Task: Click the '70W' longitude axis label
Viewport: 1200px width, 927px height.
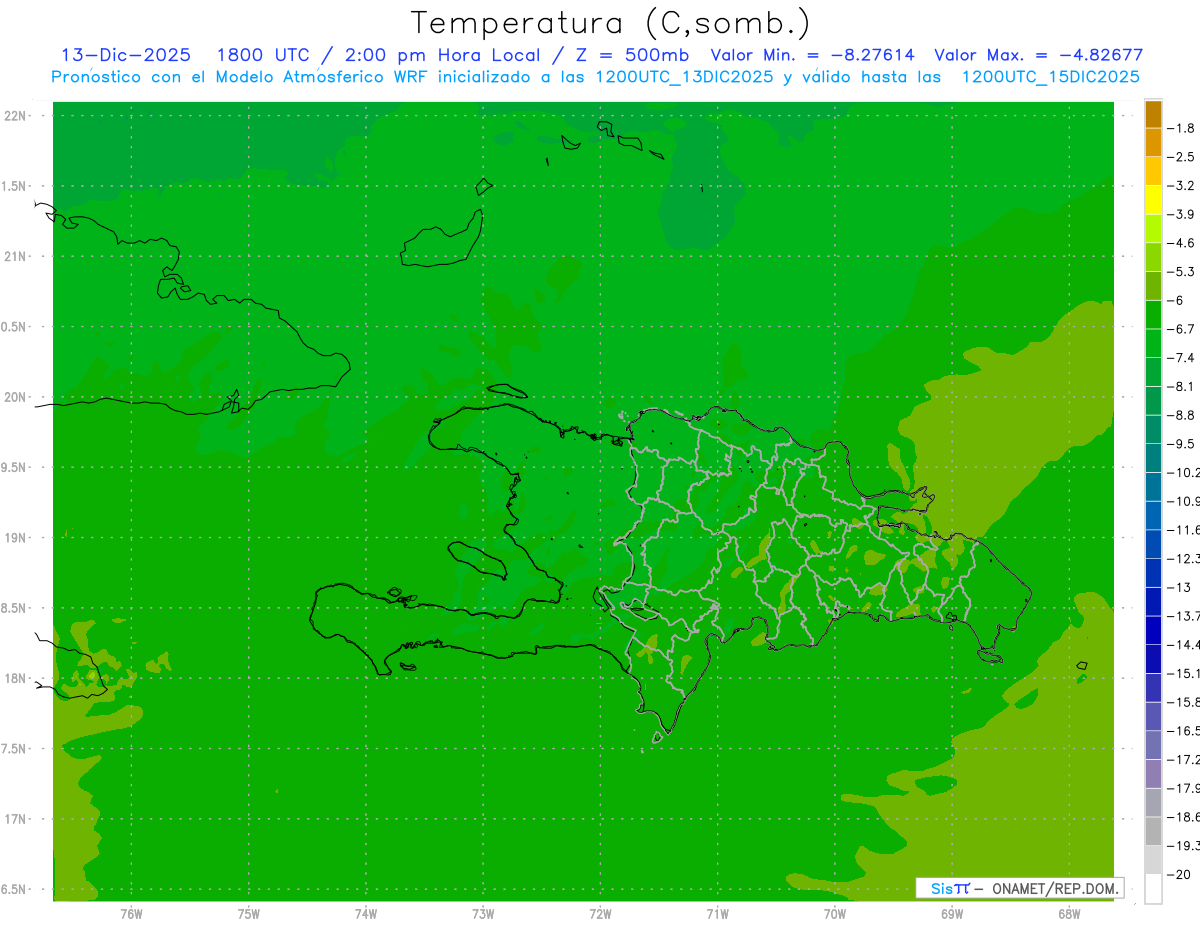Action: (835, 913)
